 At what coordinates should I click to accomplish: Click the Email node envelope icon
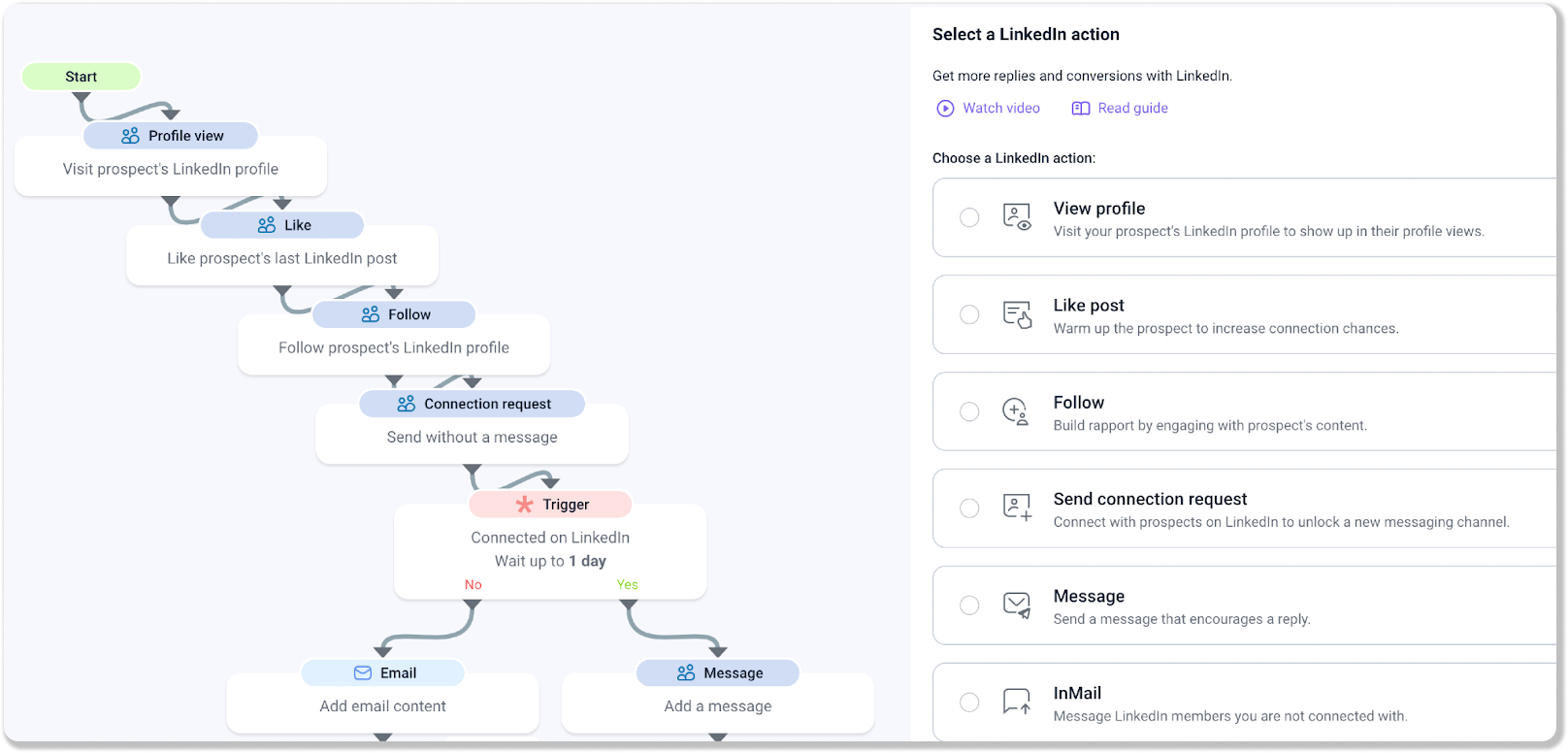coord(363,673)
